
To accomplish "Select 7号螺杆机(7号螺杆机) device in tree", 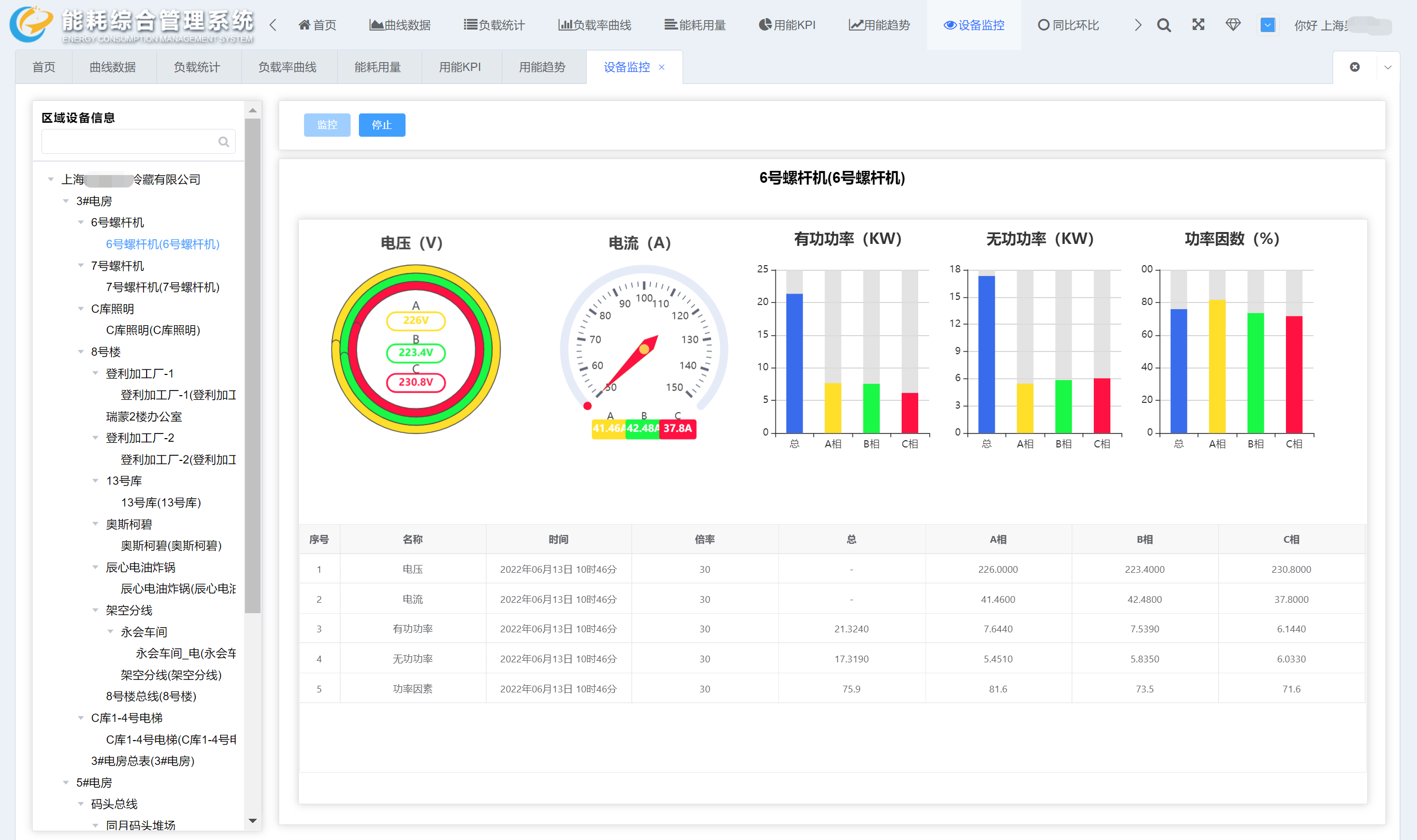I will tap(163, 287).
